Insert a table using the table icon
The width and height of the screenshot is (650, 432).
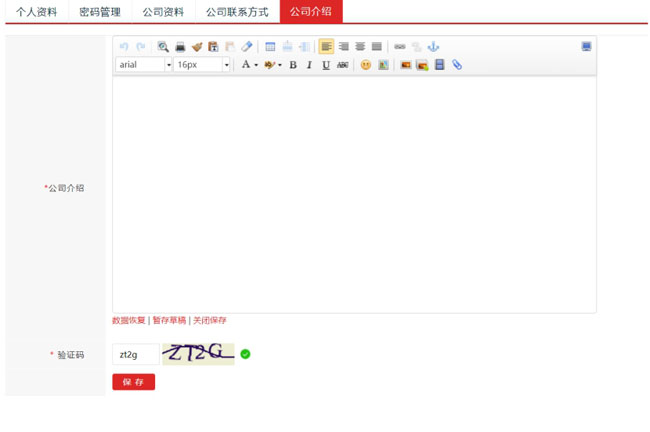point(270,47)
